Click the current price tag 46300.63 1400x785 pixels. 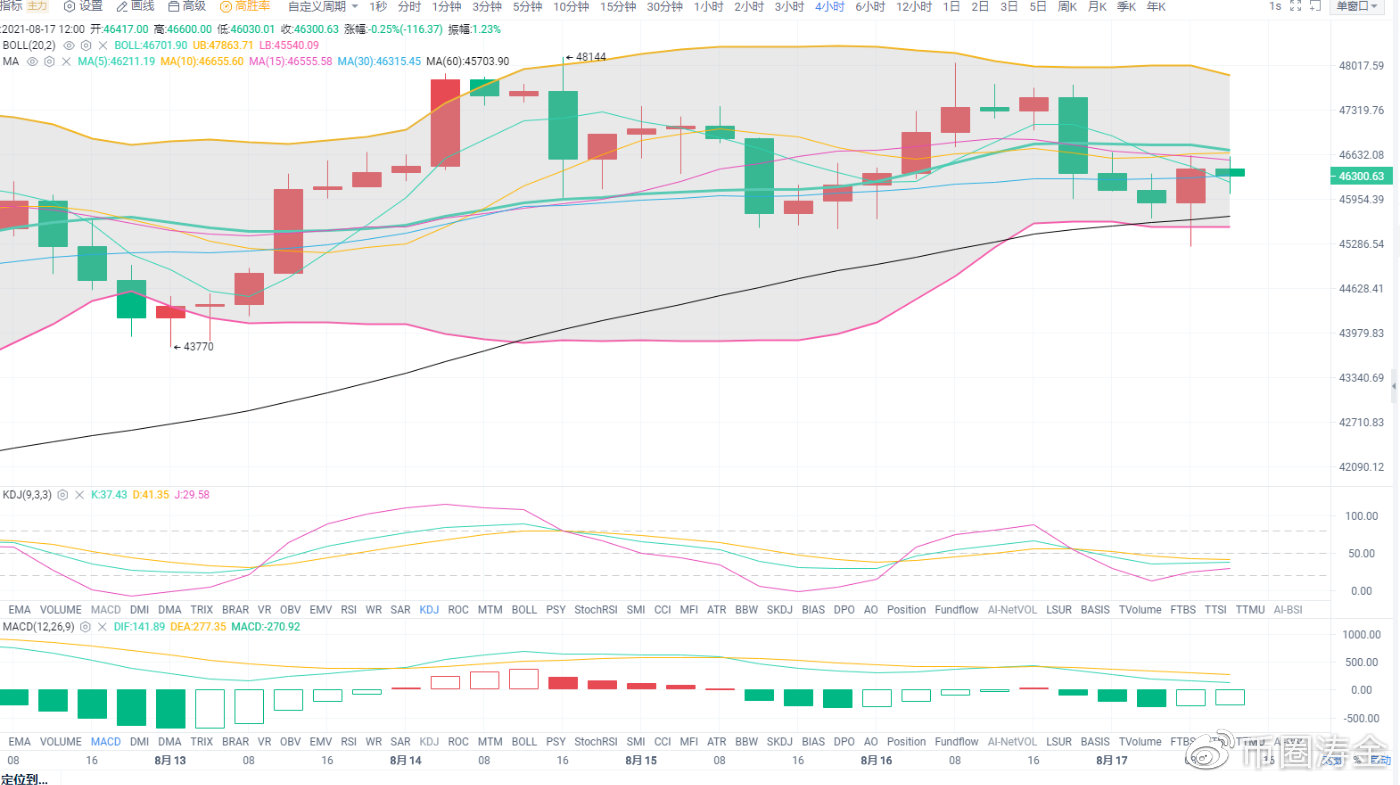point(1359,176)
